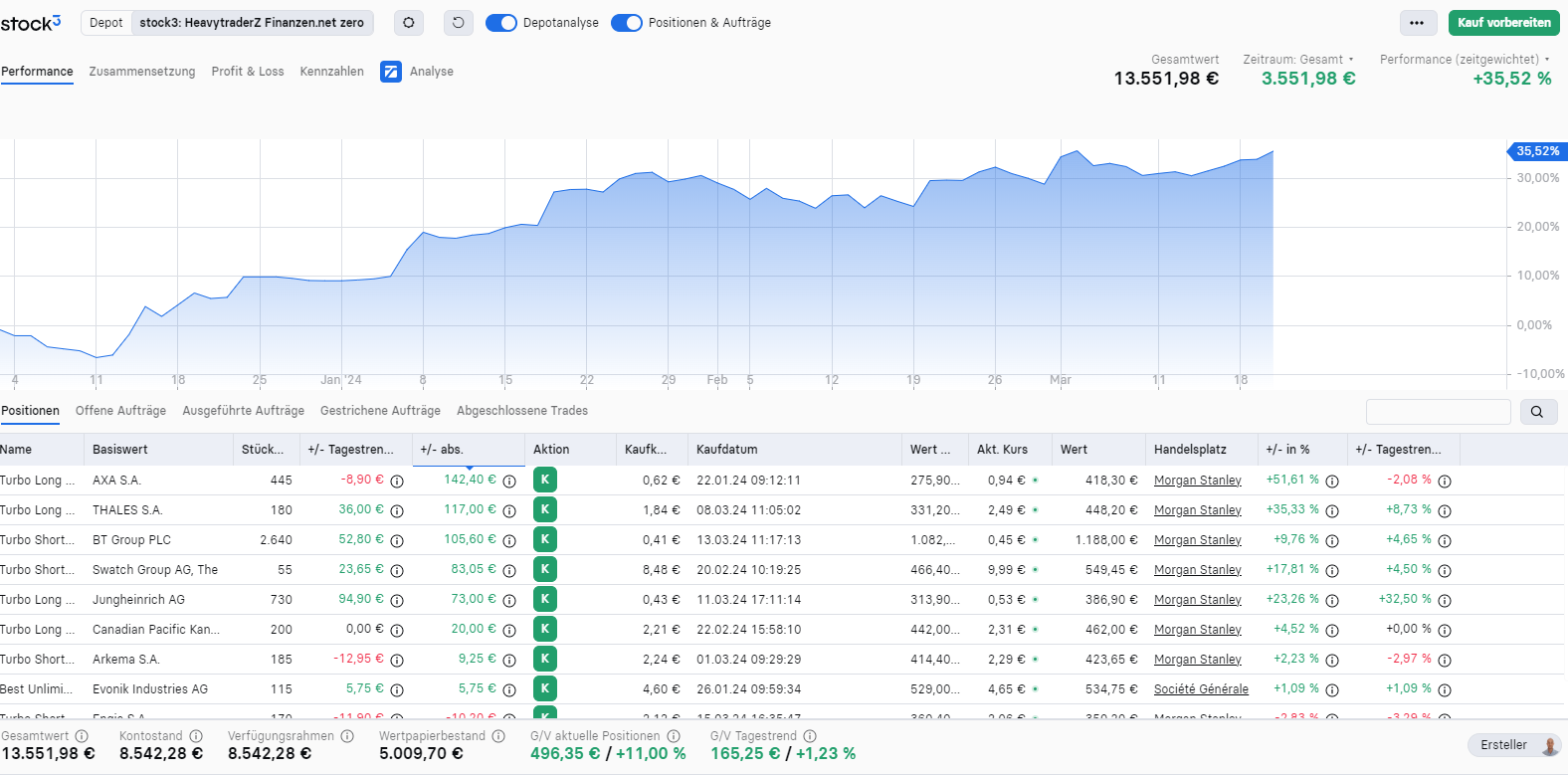
Task: Select the Positionen tab
Action: pos(30,411)
